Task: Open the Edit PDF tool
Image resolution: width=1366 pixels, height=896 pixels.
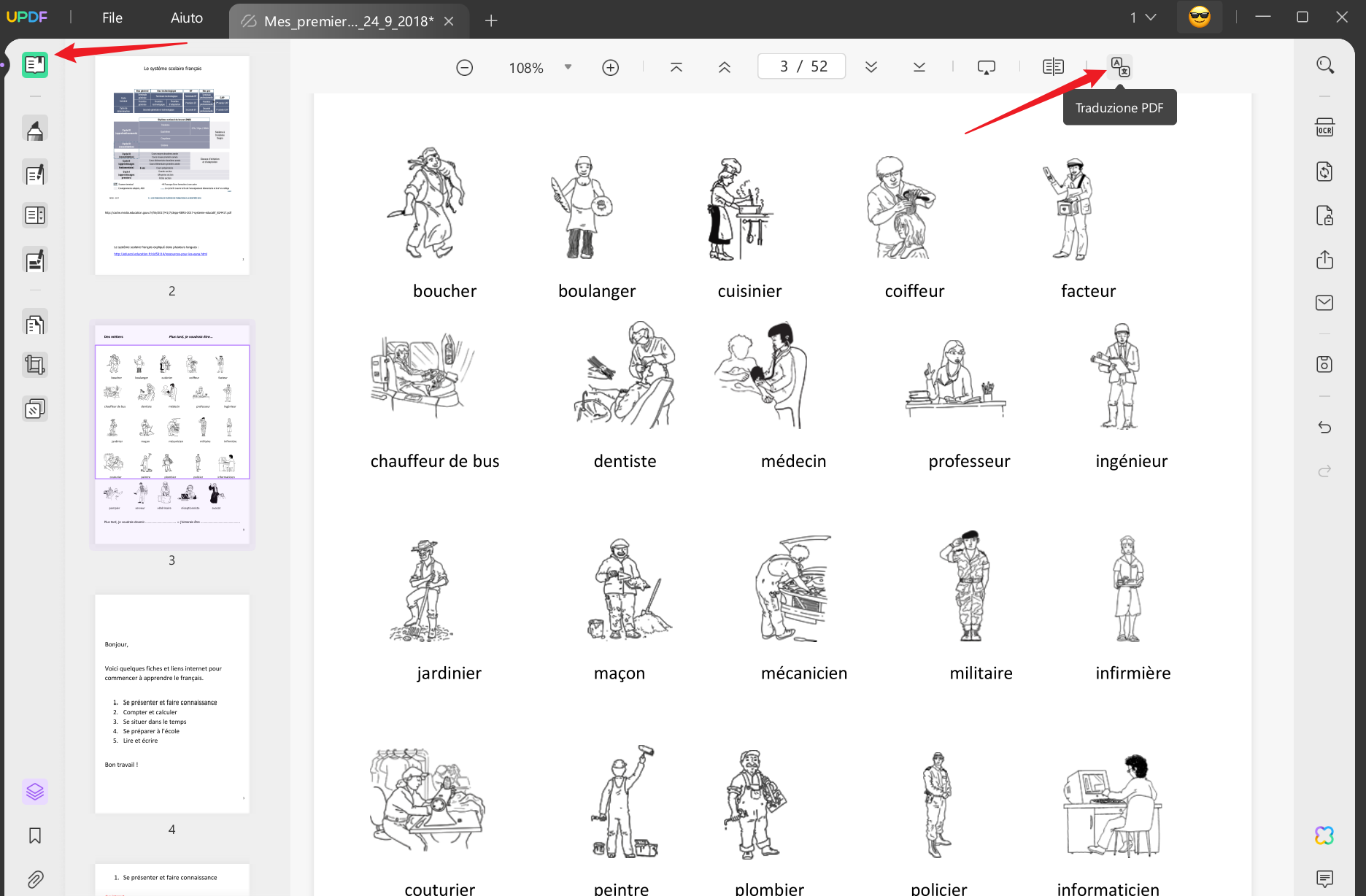Action: 34,174
